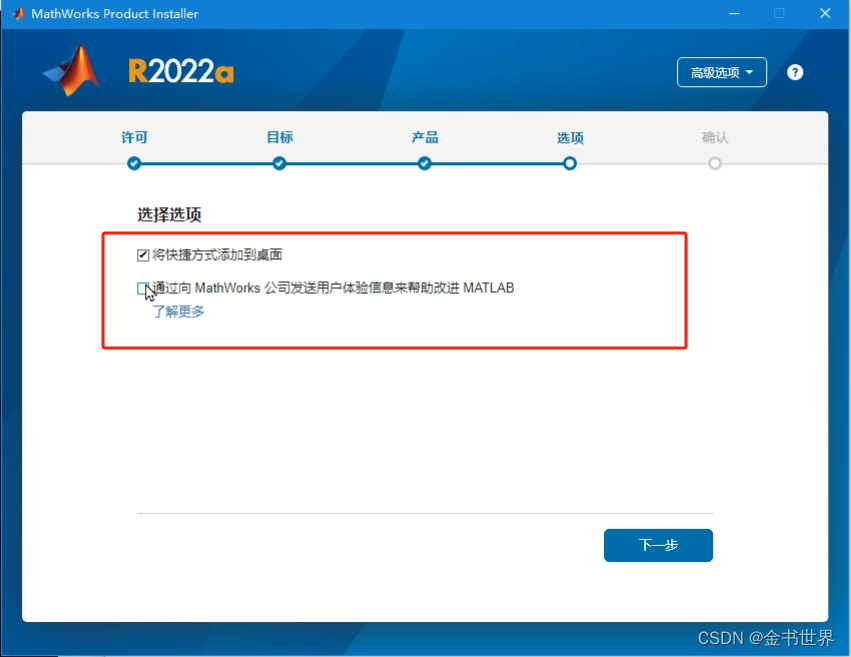Close the MathWorks Product Installer window

pos(825,14)
